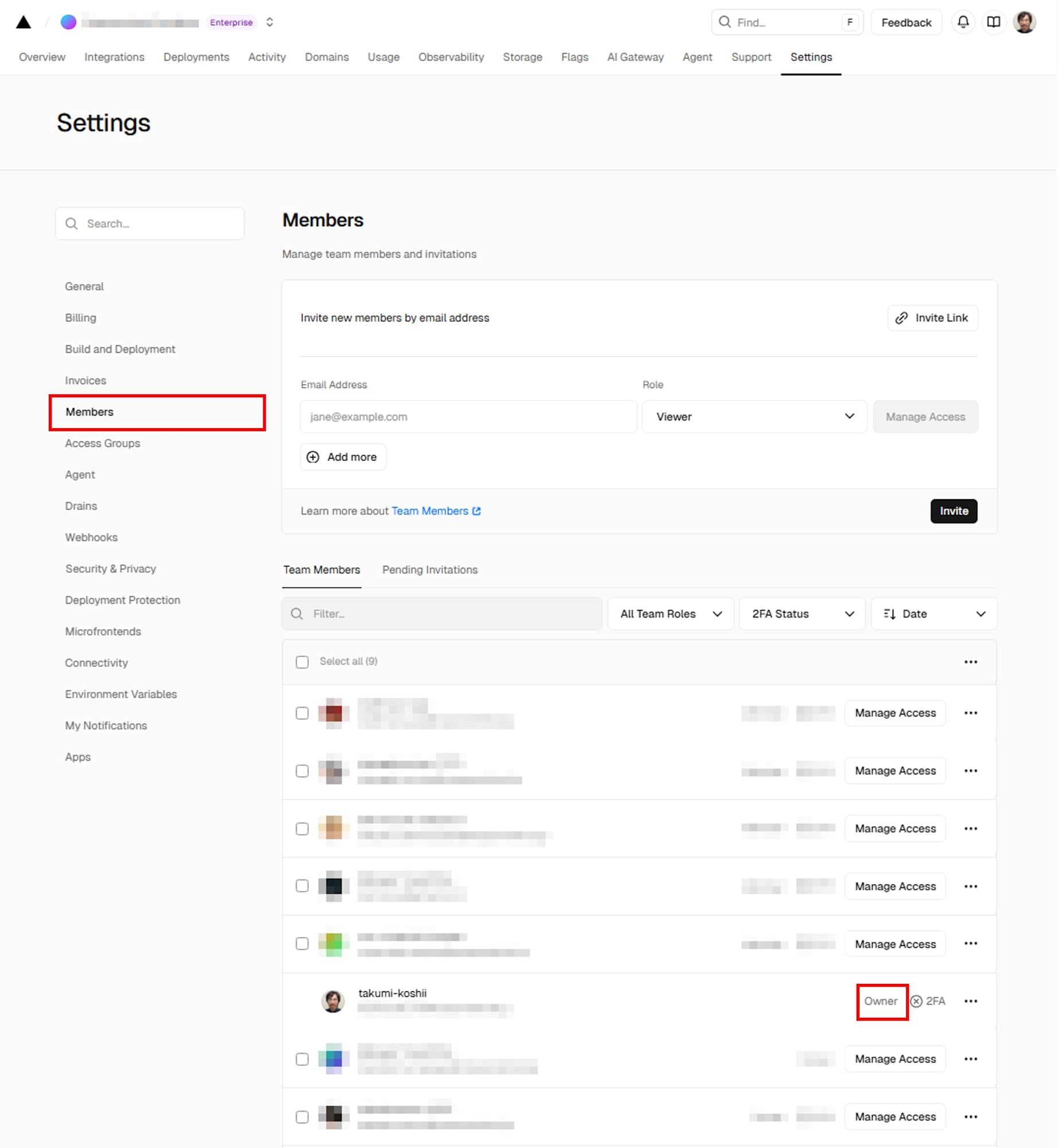Check the third member row checkbox
This screenshot has height=1148, width=1058.
click(302, 829)
